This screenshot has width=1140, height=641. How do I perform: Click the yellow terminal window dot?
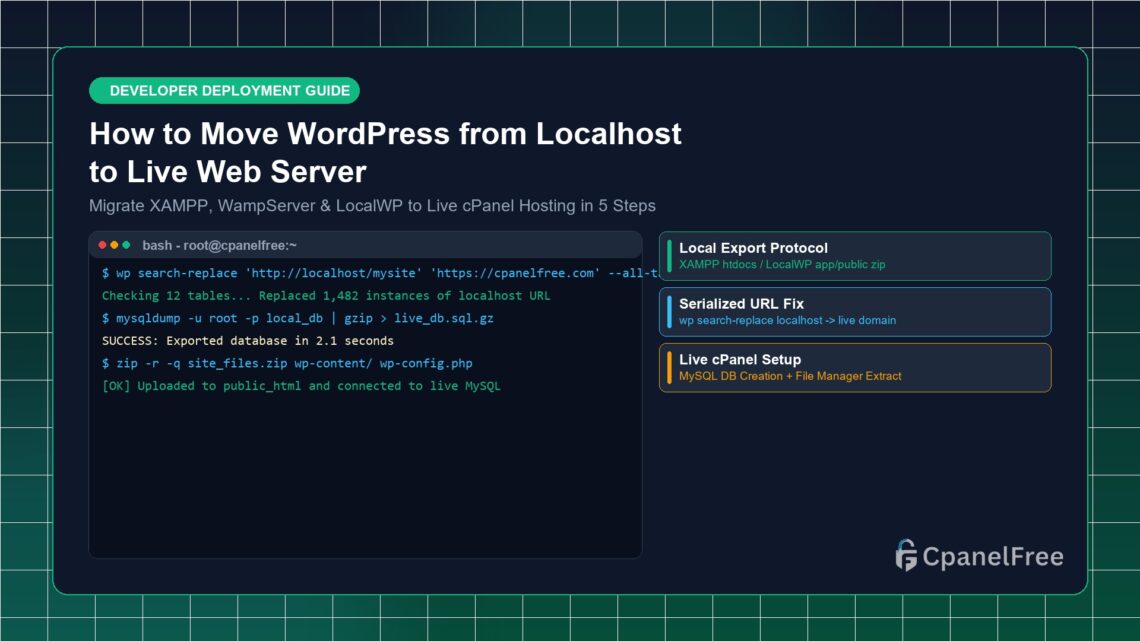(x=114, y=245)
